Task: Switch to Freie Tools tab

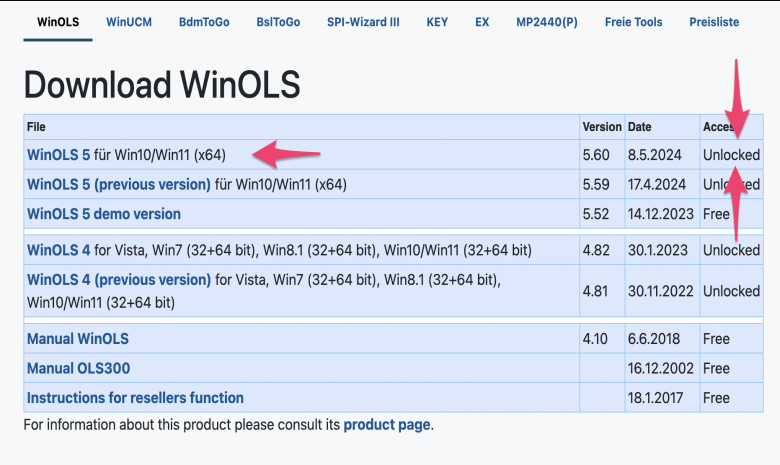Action: [x=633, y=22]
